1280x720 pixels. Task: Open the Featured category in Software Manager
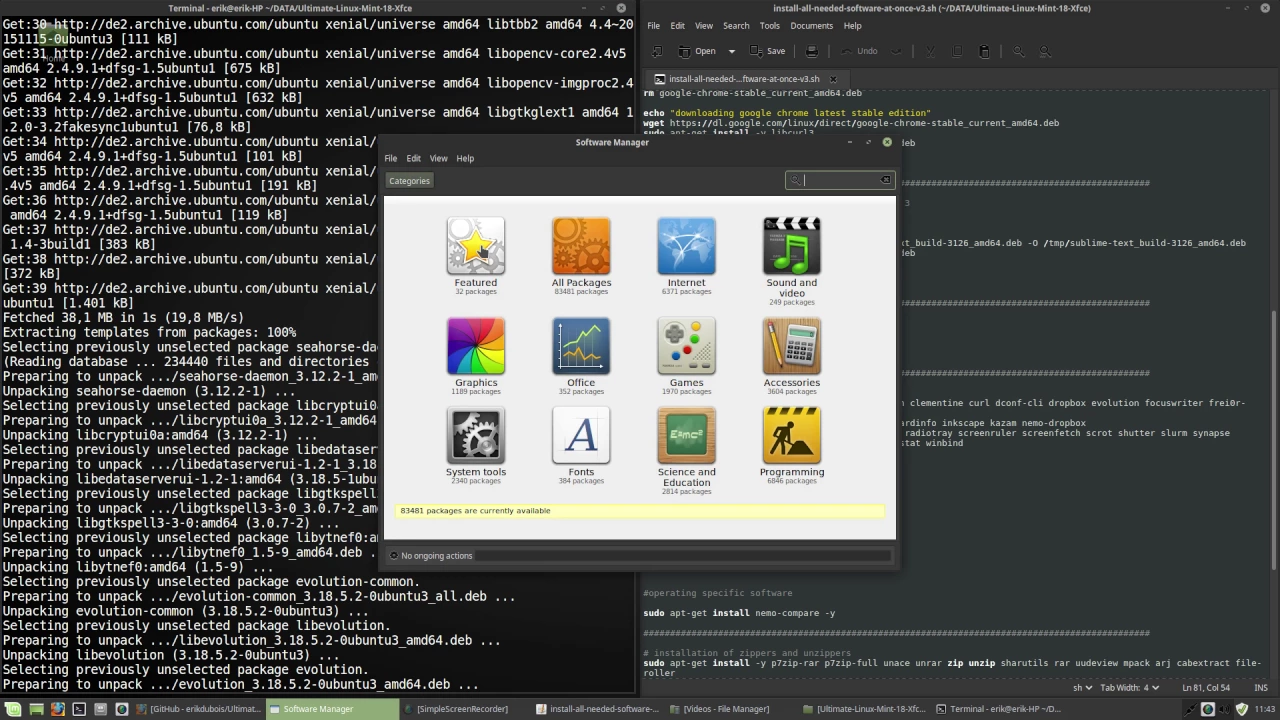(x=476, y=255)
